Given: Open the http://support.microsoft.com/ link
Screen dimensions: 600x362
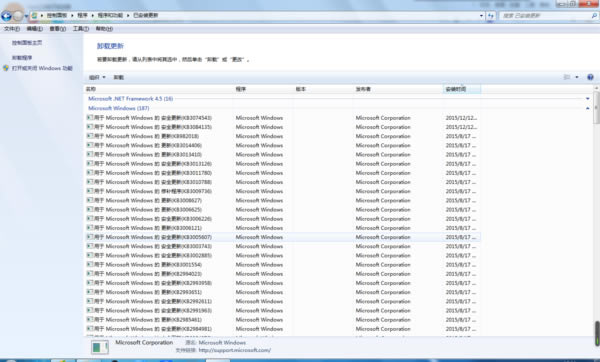Looking at the screenshot, I should click(235, 350).
